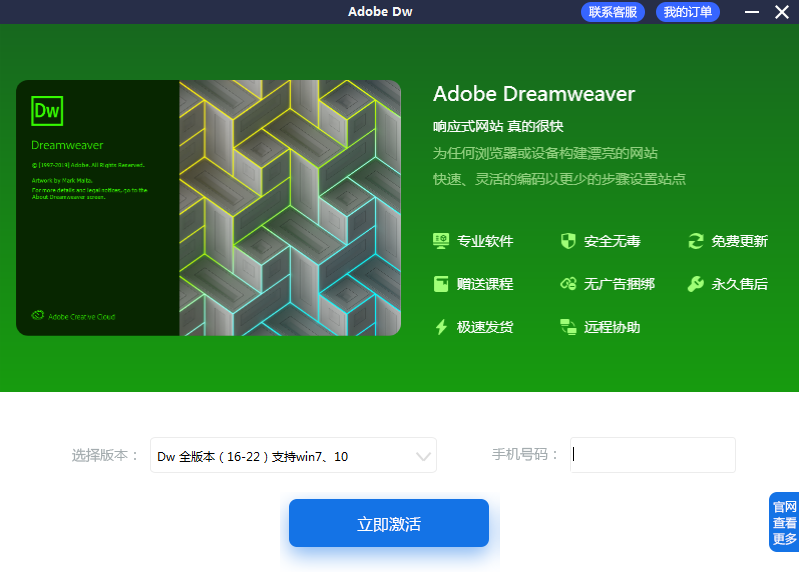
Task: Click the 无广告捆绑 label
Action: coord(619,284)
